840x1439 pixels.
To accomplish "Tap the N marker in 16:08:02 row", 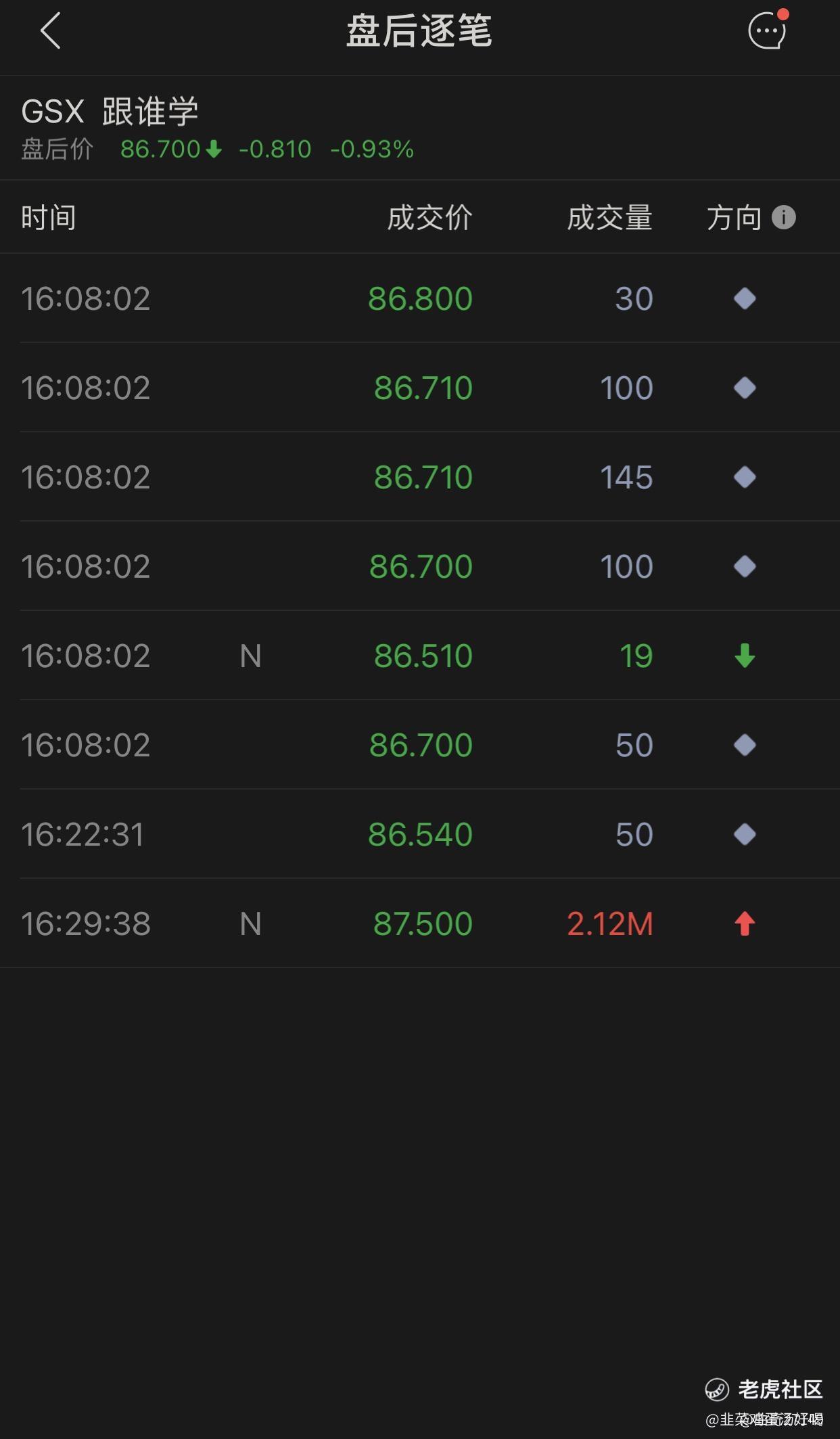I will 250,656.
